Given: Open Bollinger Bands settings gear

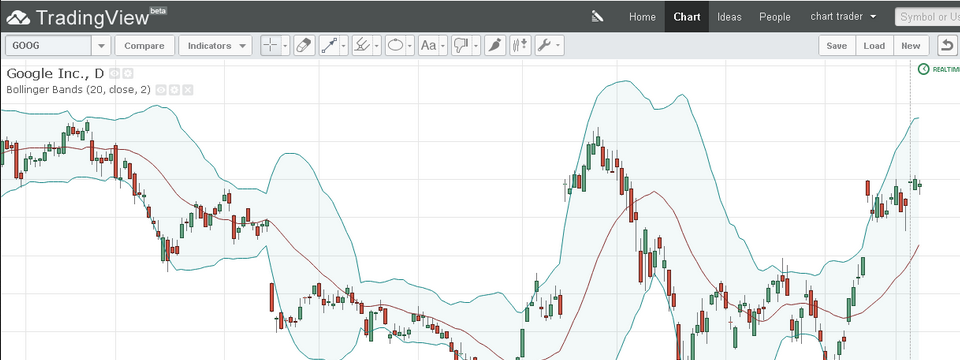Looking at the screenshot, I should 174,90.
